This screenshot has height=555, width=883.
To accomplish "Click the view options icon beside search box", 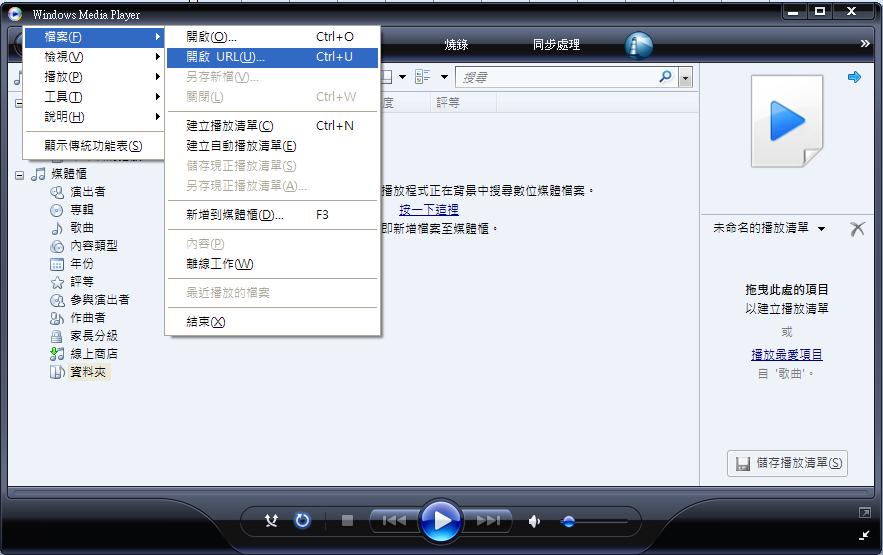I will 422,77.
